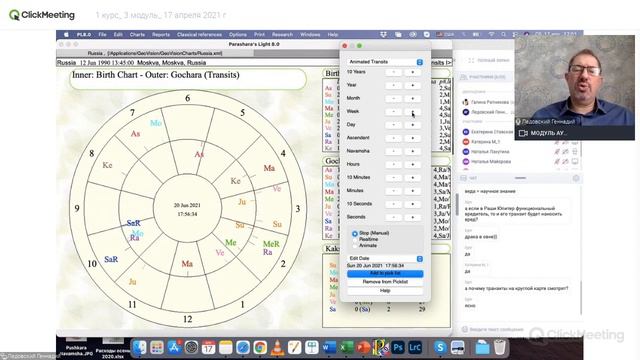Open Spotlight search in menu bar
The width and height of the screenshot is (640, 360).
coord(503,35)
